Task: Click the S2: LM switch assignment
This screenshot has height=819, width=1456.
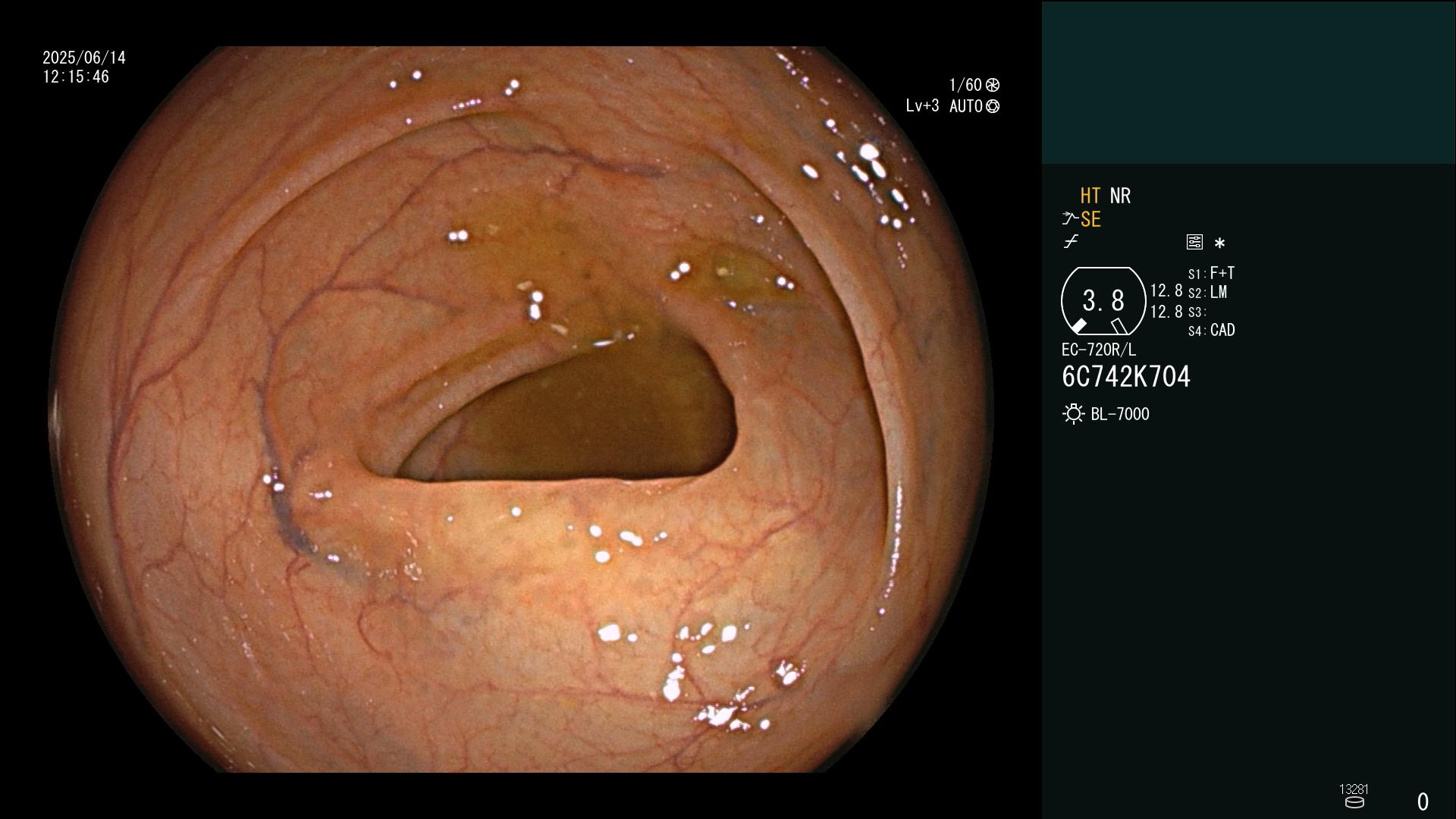Action: (x=1207, y=292)
